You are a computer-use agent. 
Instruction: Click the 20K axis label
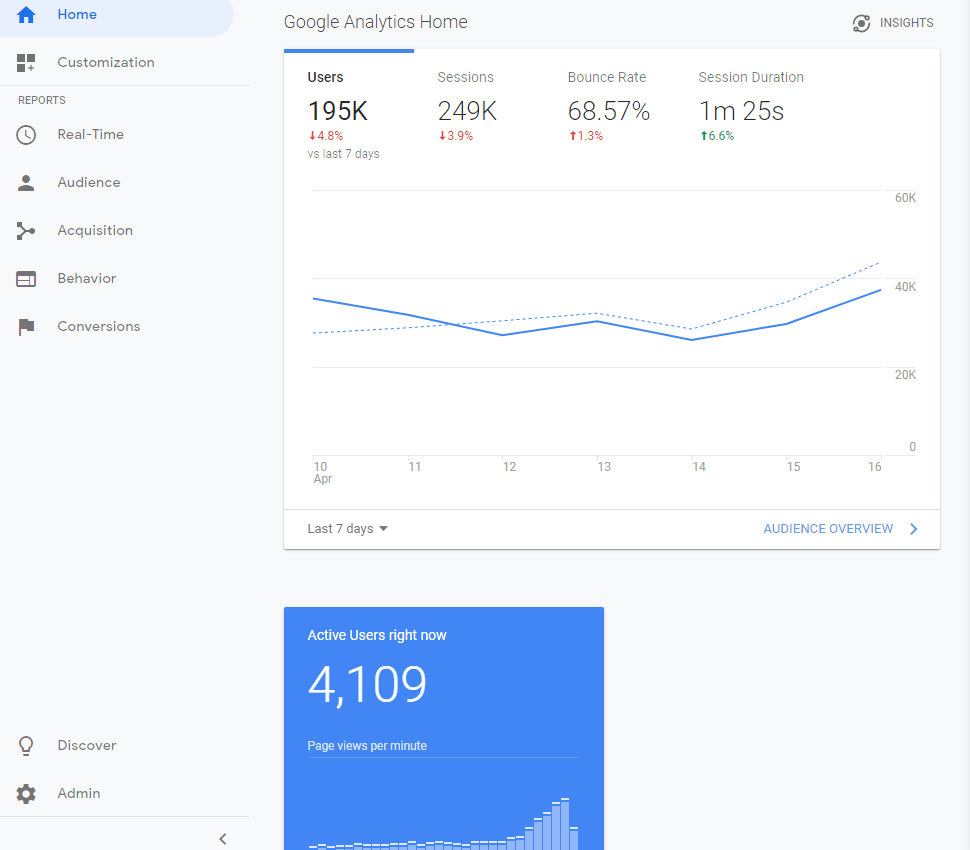coord(905,375)
